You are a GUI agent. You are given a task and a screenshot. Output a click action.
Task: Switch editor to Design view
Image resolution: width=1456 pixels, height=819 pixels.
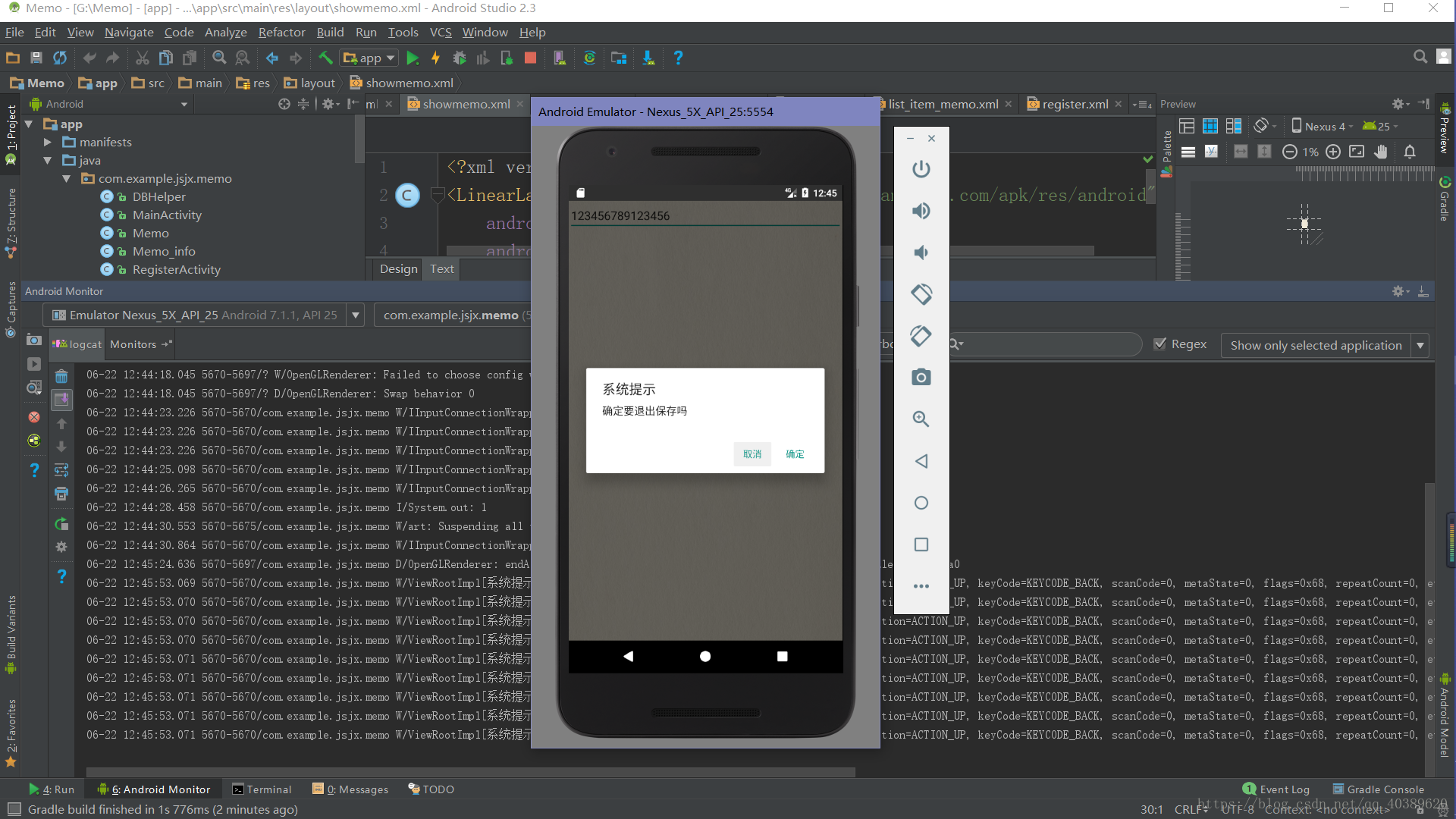[398, 269]
